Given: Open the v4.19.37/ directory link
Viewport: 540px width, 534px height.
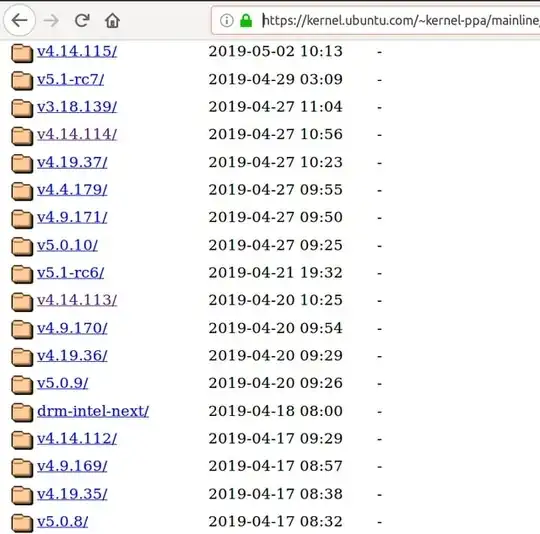Looking at the screenshot, I should tap(72, 162).
